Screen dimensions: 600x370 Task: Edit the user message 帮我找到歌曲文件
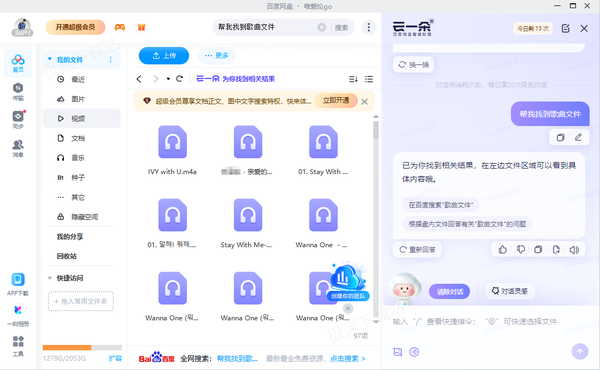click(578, 137)
